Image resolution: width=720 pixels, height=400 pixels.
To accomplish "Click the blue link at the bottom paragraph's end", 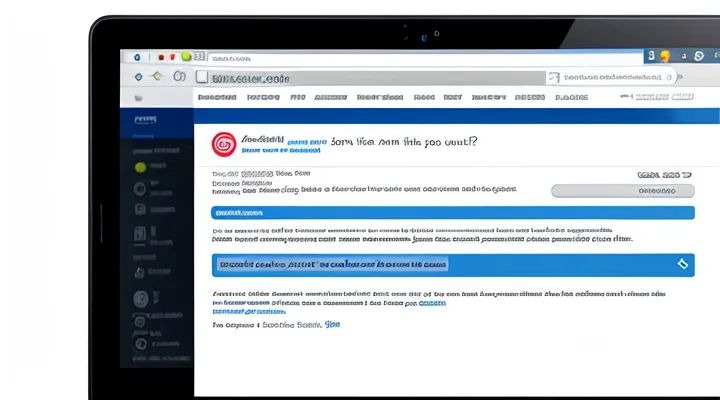I will [332, 325].
